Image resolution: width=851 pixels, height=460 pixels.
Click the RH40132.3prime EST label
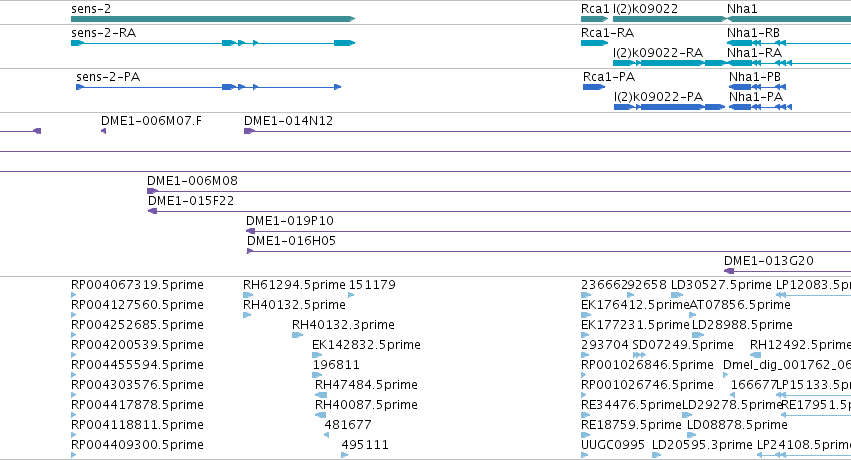(343, 325)
